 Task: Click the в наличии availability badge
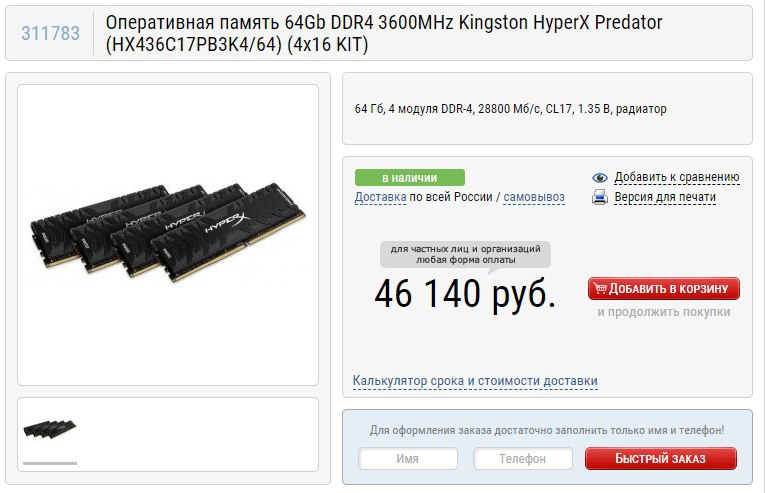click(x=410, y=178)
